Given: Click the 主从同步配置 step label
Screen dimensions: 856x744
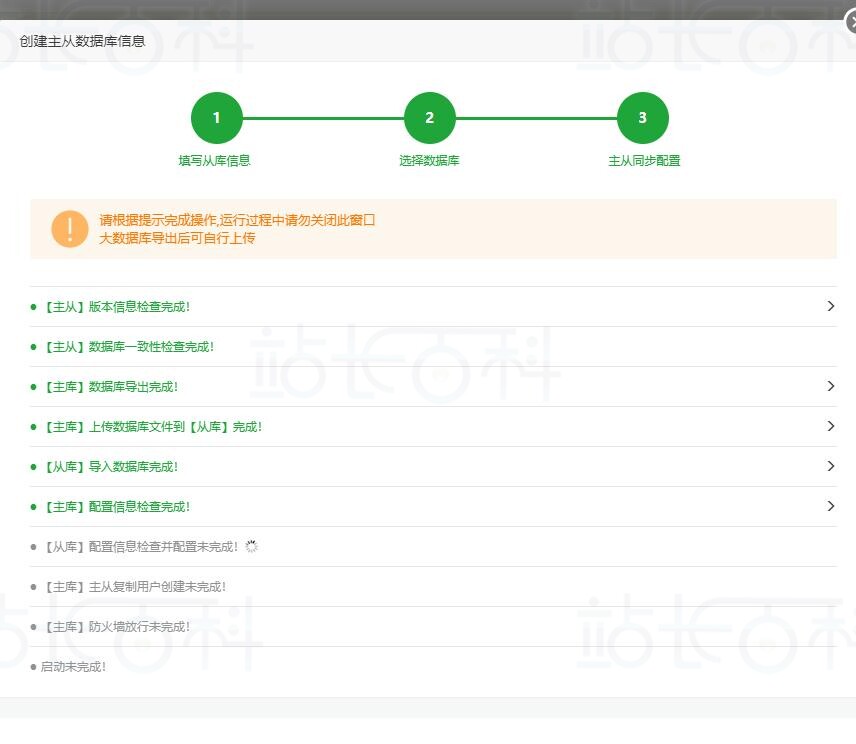Looking at the screenshot, I should pyautogui.click(x=643, y=161).
